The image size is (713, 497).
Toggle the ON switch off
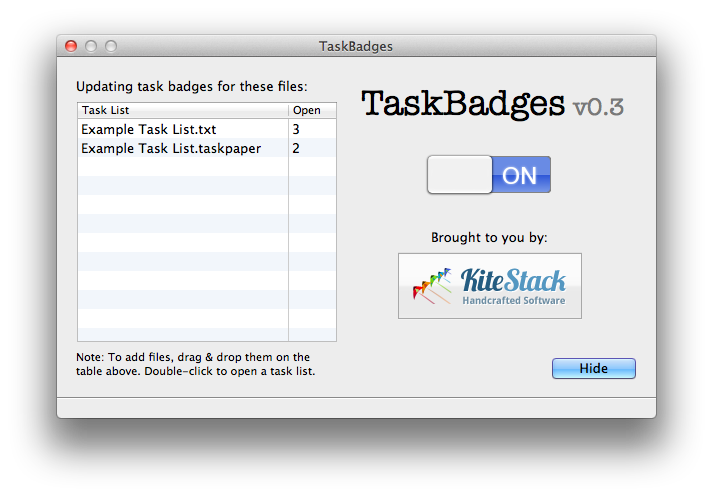click(x=489, y=175)
